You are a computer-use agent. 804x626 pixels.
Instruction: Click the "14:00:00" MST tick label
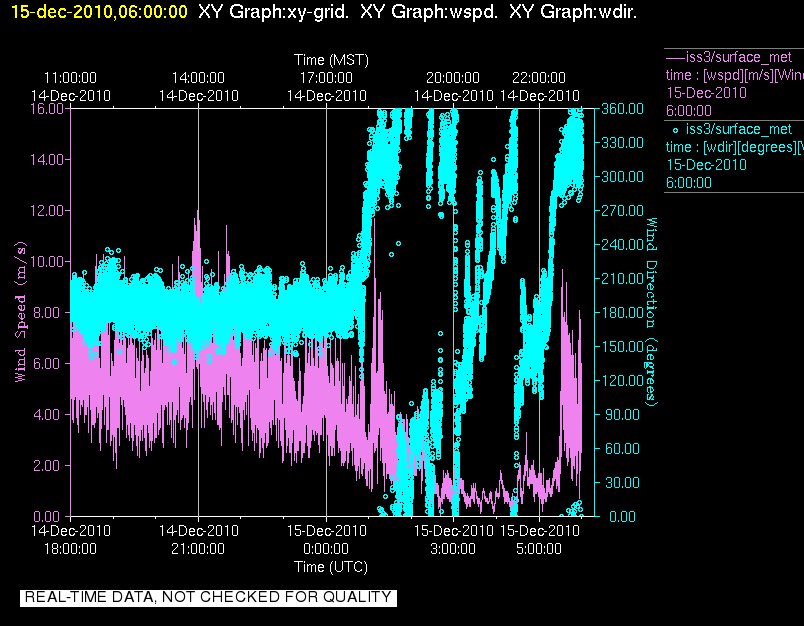click(x=198, y=78)
